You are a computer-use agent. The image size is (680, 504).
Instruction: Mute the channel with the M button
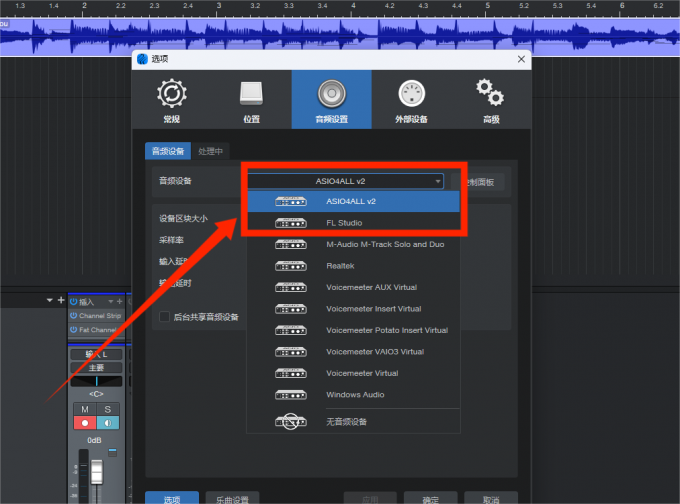(84, 409)
